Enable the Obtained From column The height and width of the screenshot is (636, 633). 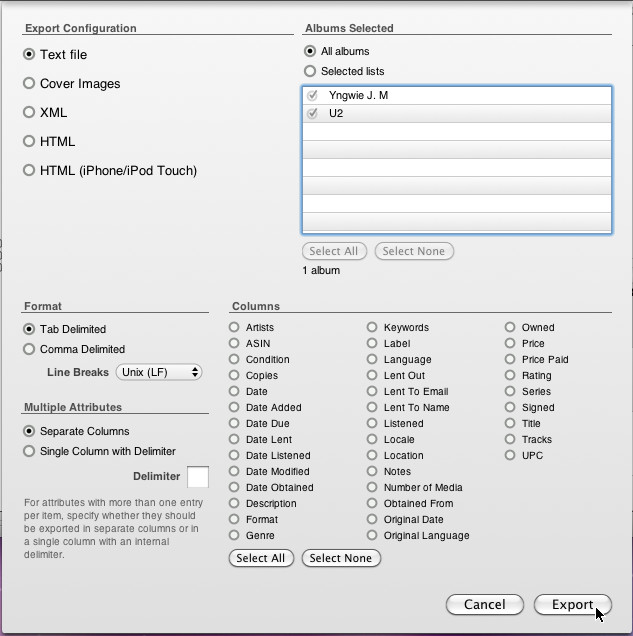[x=372, y=503]
